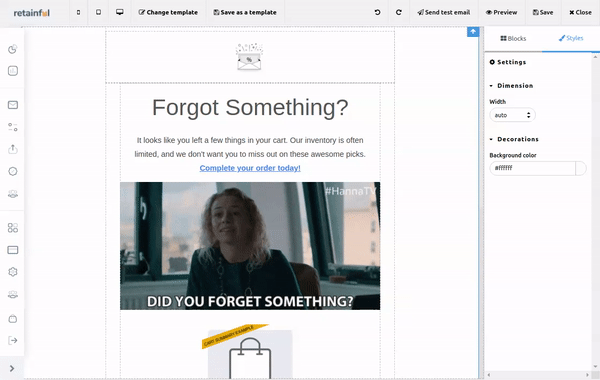Save the email template
Viewport: 600px width, 380px height.
[543, 12]
